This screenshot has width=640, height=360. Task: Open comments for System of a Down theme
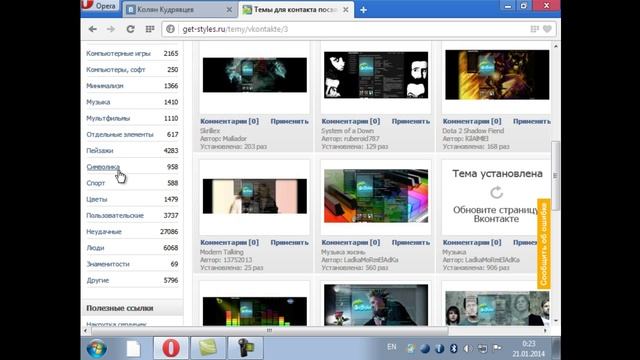coord(351,121)
